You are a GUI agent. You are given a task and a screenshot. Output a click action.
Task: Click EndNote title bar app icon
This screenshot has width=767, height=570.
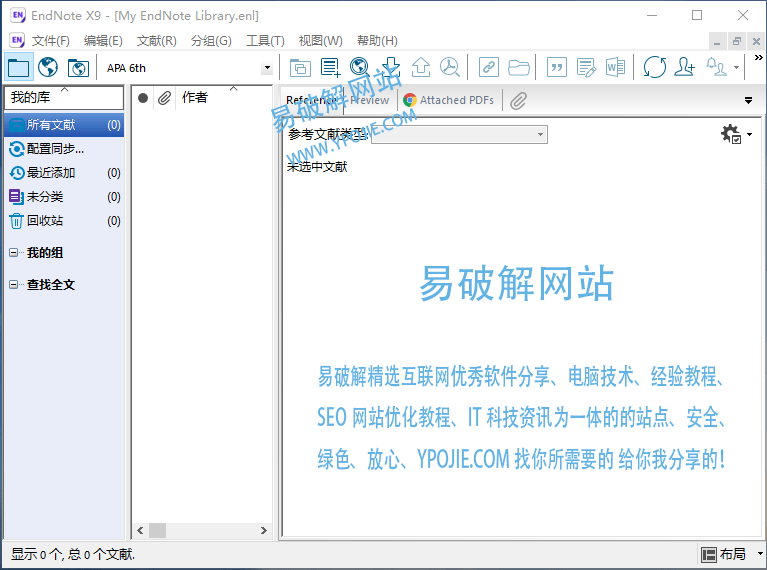coord(18,15)
